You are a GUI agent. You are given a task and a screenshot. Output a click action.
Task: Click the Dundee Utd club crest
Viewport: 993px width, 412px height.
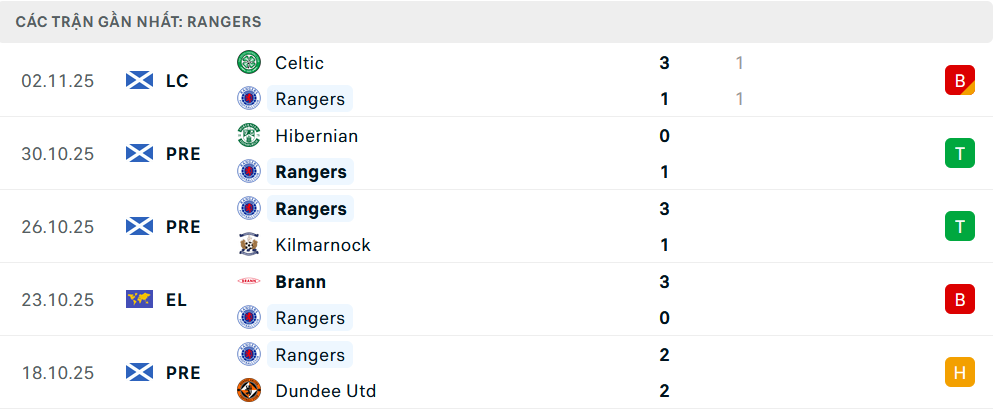[248, 391]
